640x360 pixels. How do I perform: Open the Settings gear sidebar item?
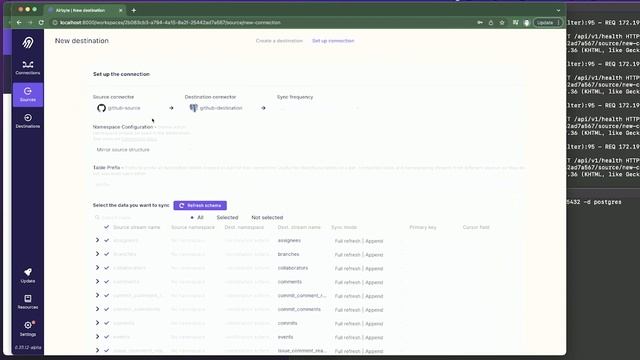pyautogui.click(x=28, y=329)
